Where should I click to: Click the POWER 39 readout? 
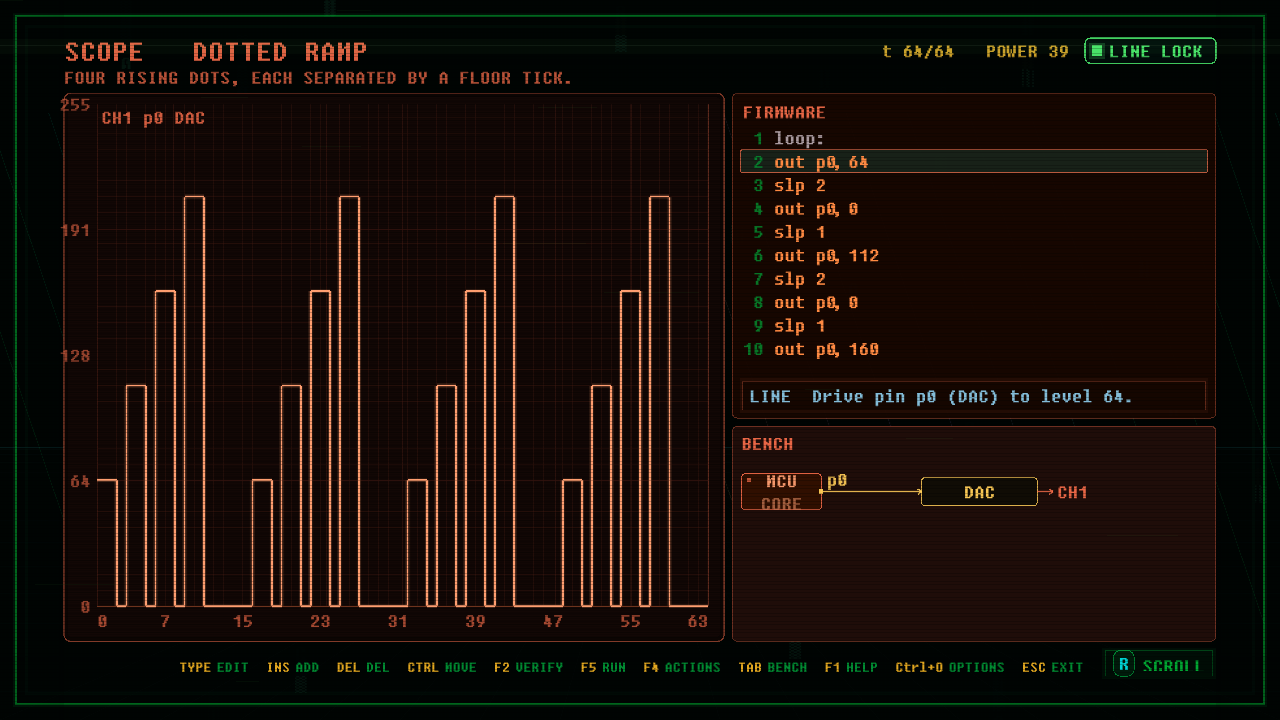click(x=1027, y=52)
